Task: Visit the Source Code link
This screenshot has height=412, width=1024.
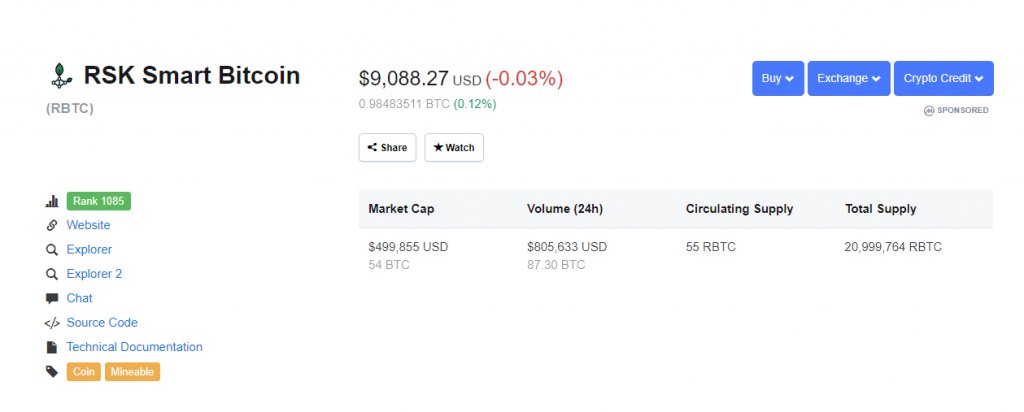Action: pos(102,323)
